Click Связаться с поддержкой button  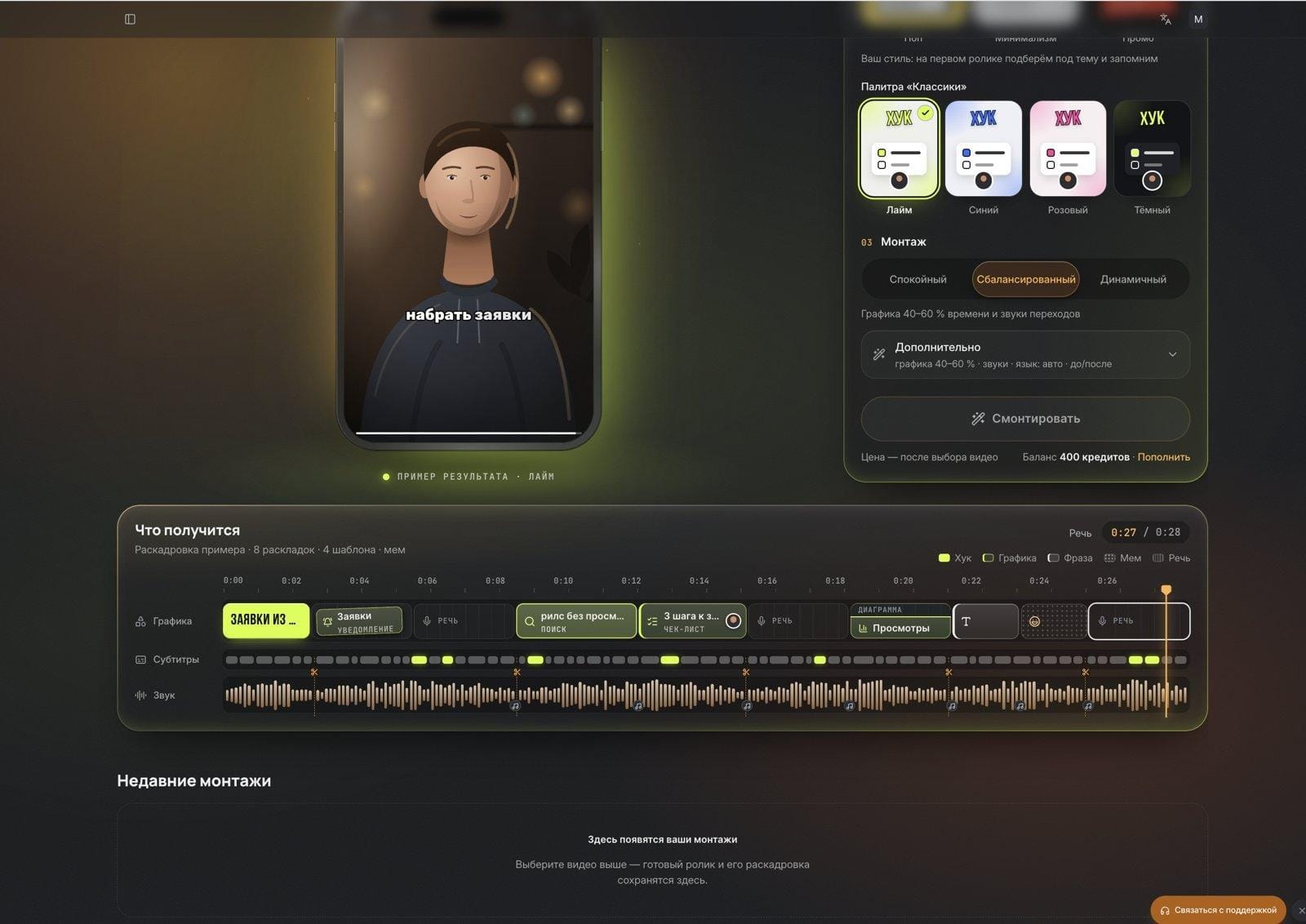[x=1218, y=910]
